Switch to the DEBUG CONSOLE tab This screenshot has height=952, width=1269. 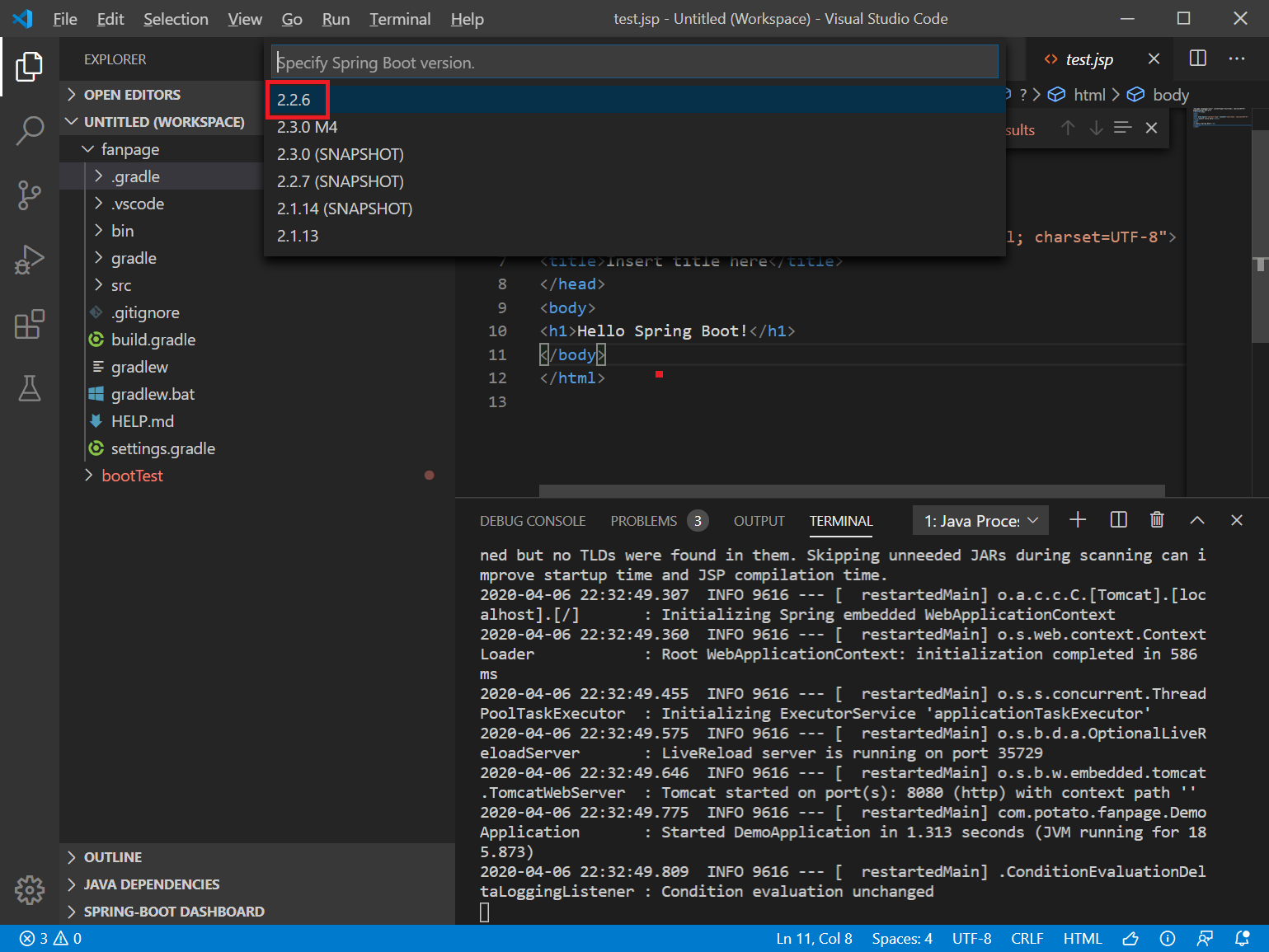coord(533,521)
